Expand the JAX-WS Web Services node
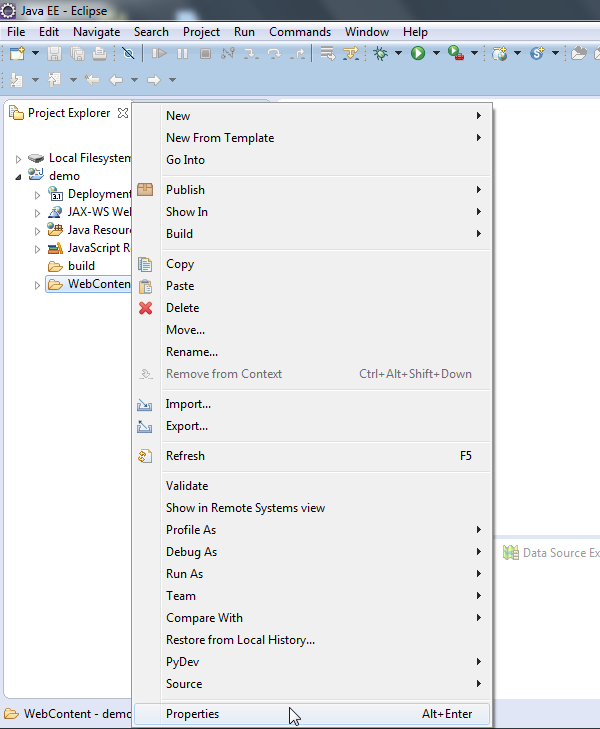The image size is (600, 729). click(37, 213)
